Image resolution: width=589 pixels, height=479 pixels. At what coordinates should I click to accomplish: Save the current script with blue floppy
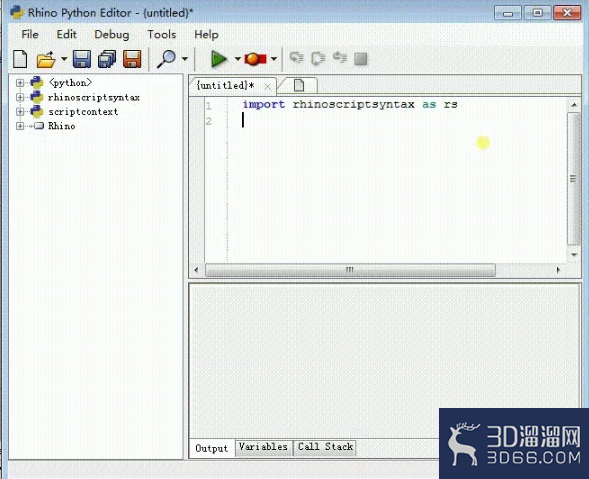82,59
